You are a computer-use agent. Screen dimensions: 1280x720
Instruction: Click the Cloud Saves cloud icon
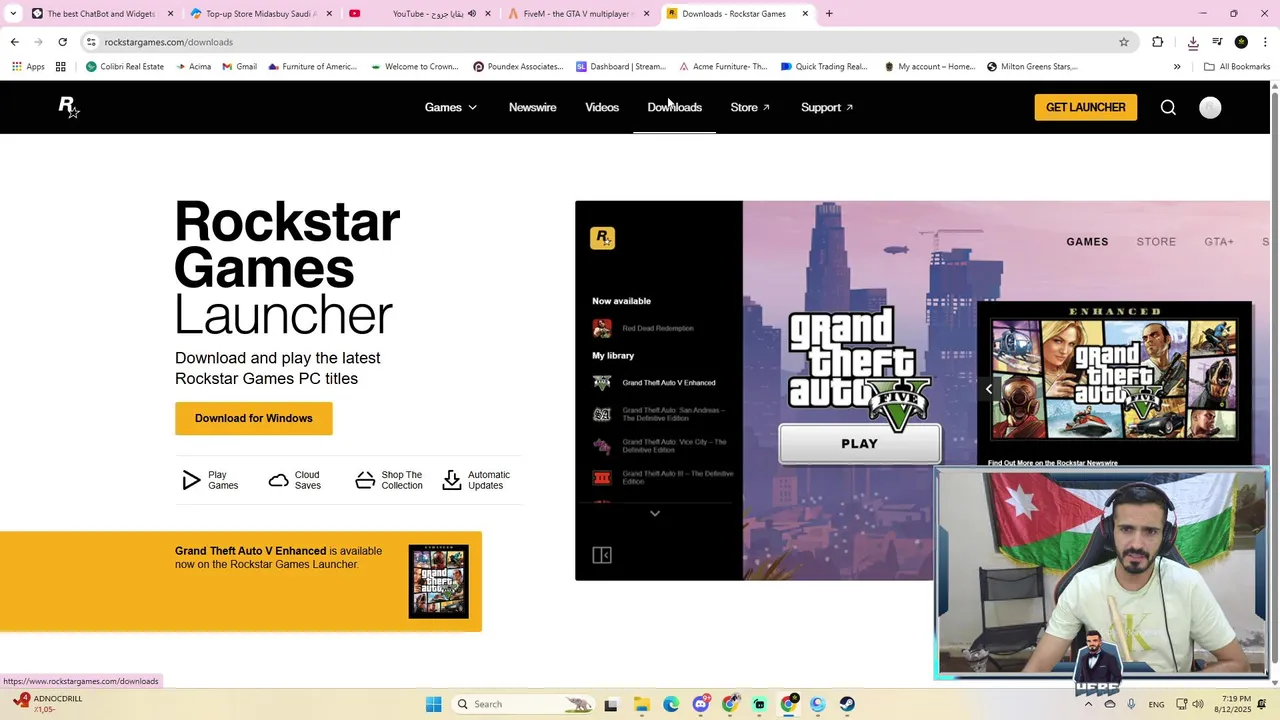tap(279, 481)
